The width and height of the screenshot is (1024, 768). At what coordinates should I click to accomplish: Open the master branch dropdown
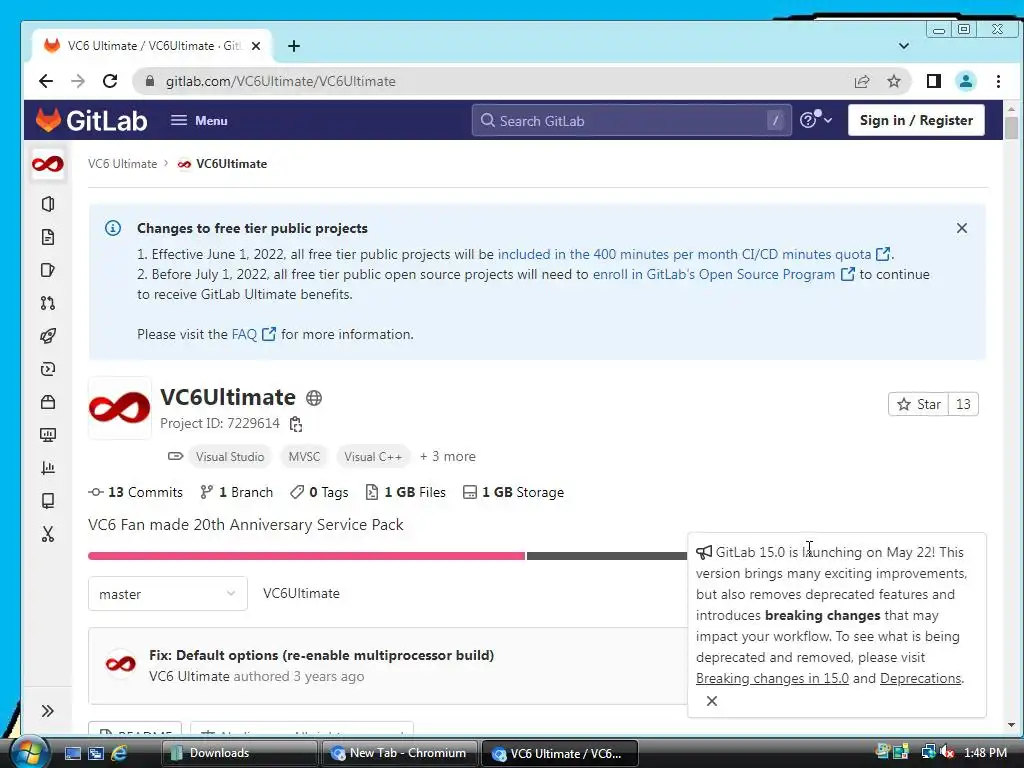[168, 594]
